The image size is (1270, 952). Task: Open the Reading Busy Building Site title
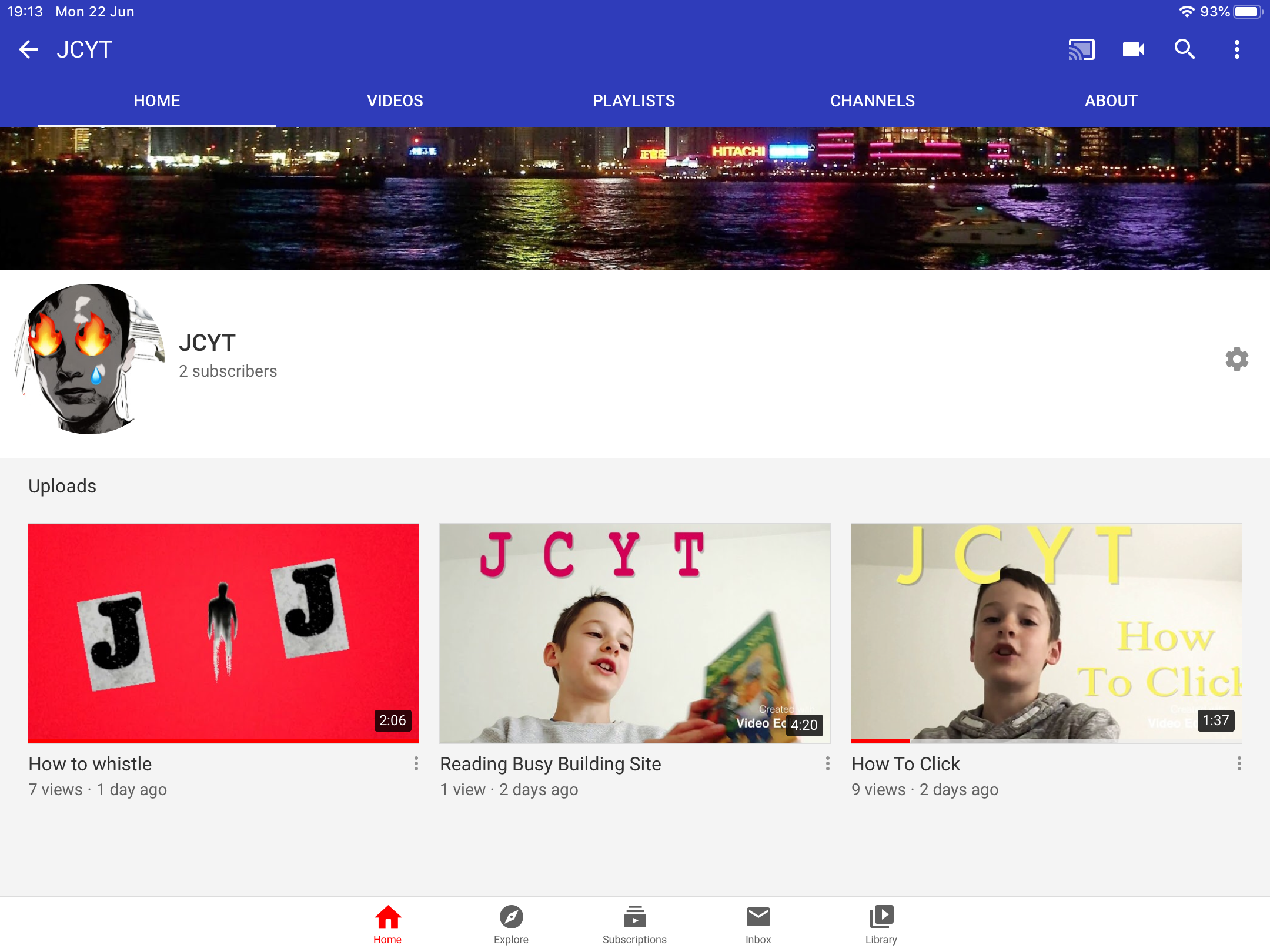(x=550, y=764)
